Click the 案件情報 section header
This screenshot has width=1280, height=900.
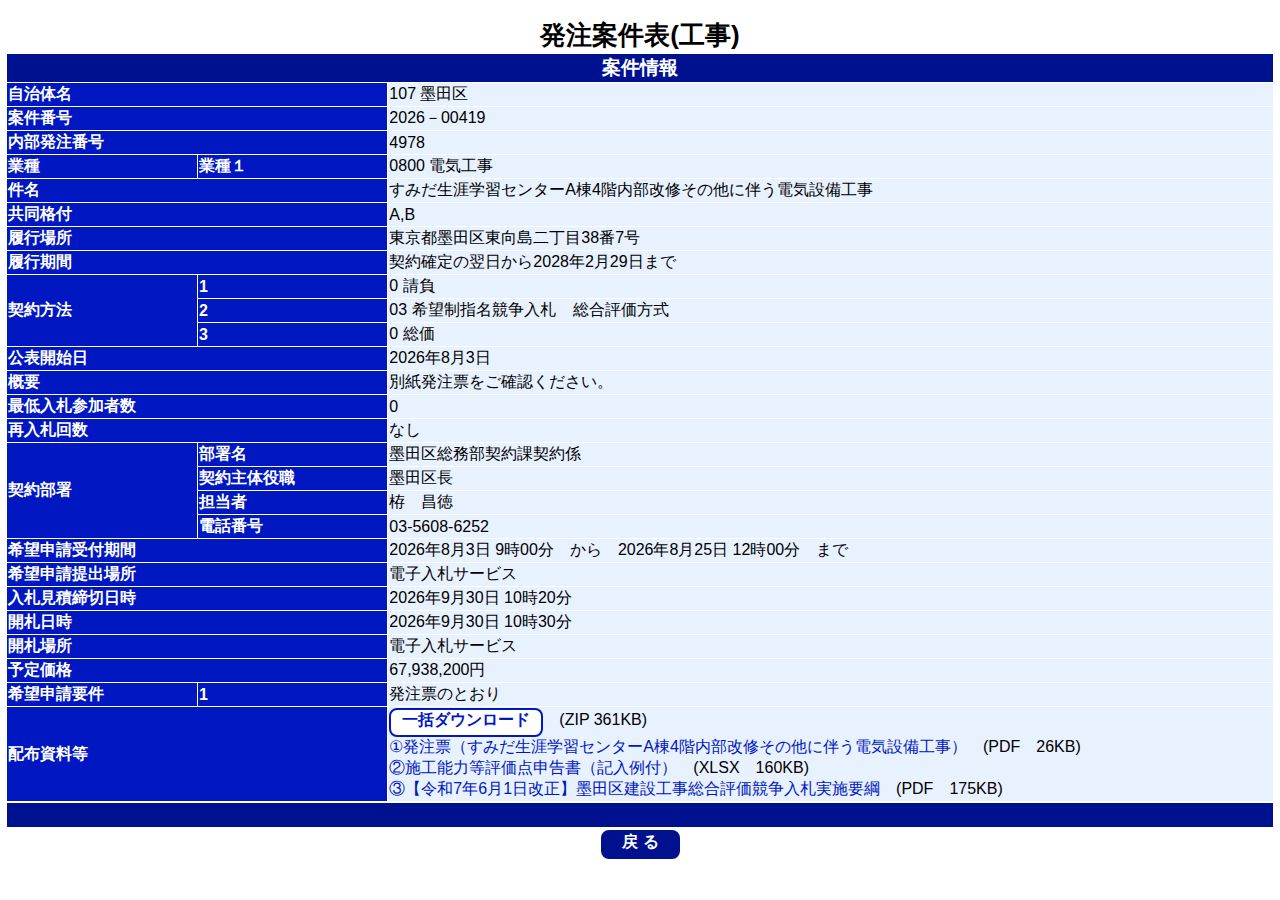click(x=640, y=68)
